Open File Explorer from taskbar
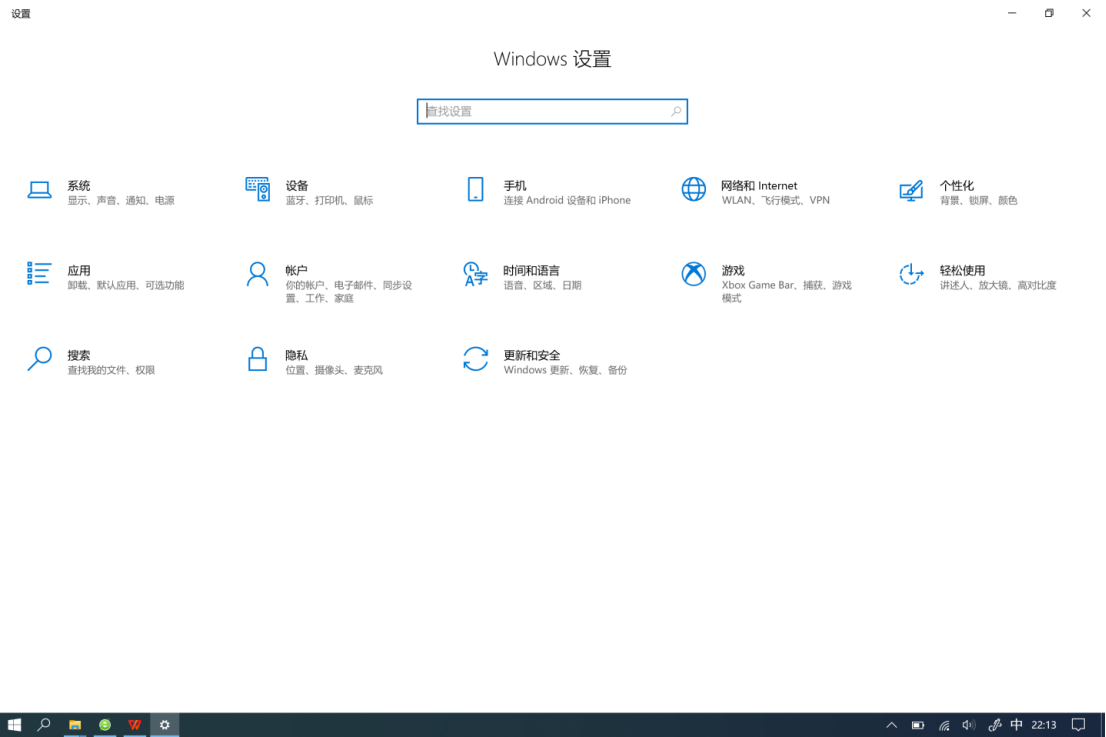The height and width of the screenshot is (737, 1106). (75, 724)
